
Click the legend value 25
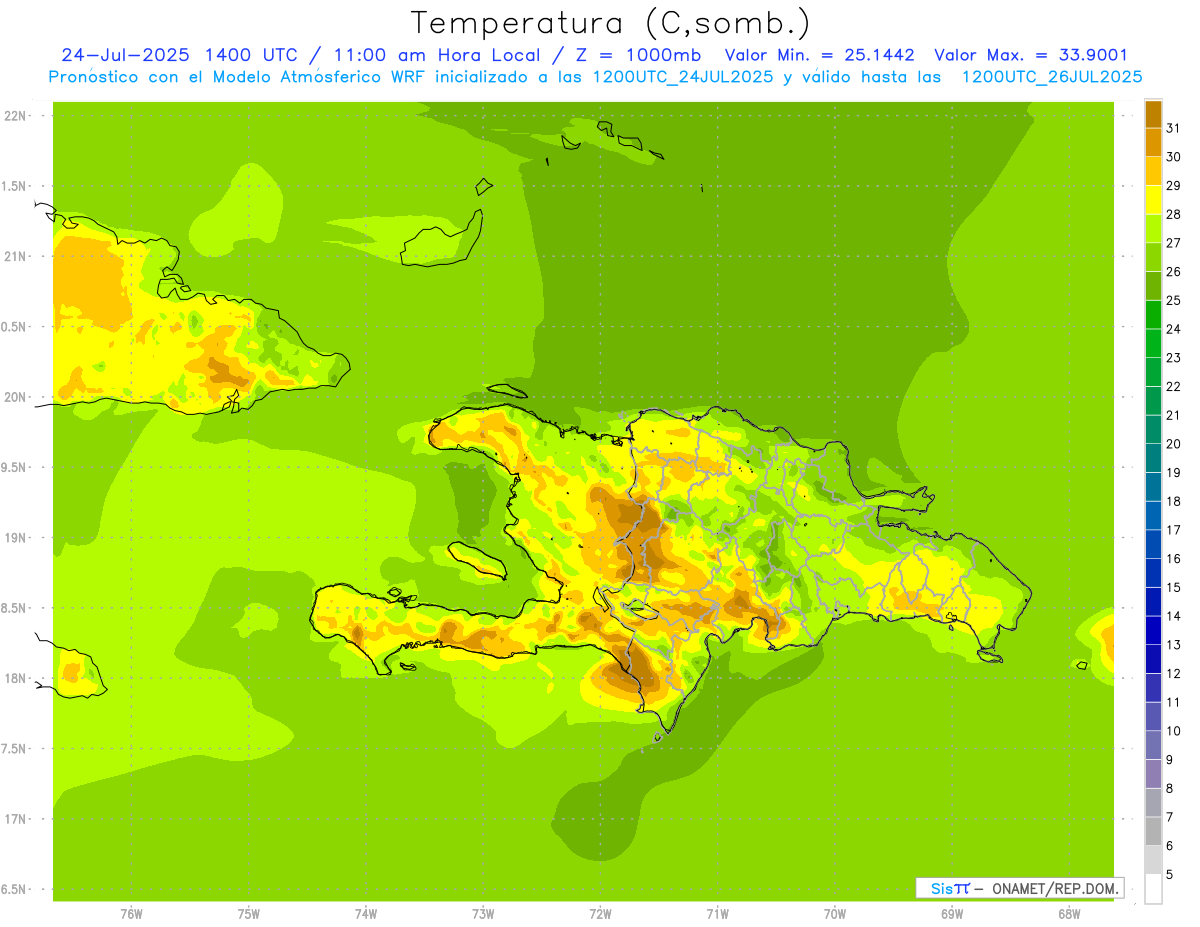click(x=1174, y=300)
